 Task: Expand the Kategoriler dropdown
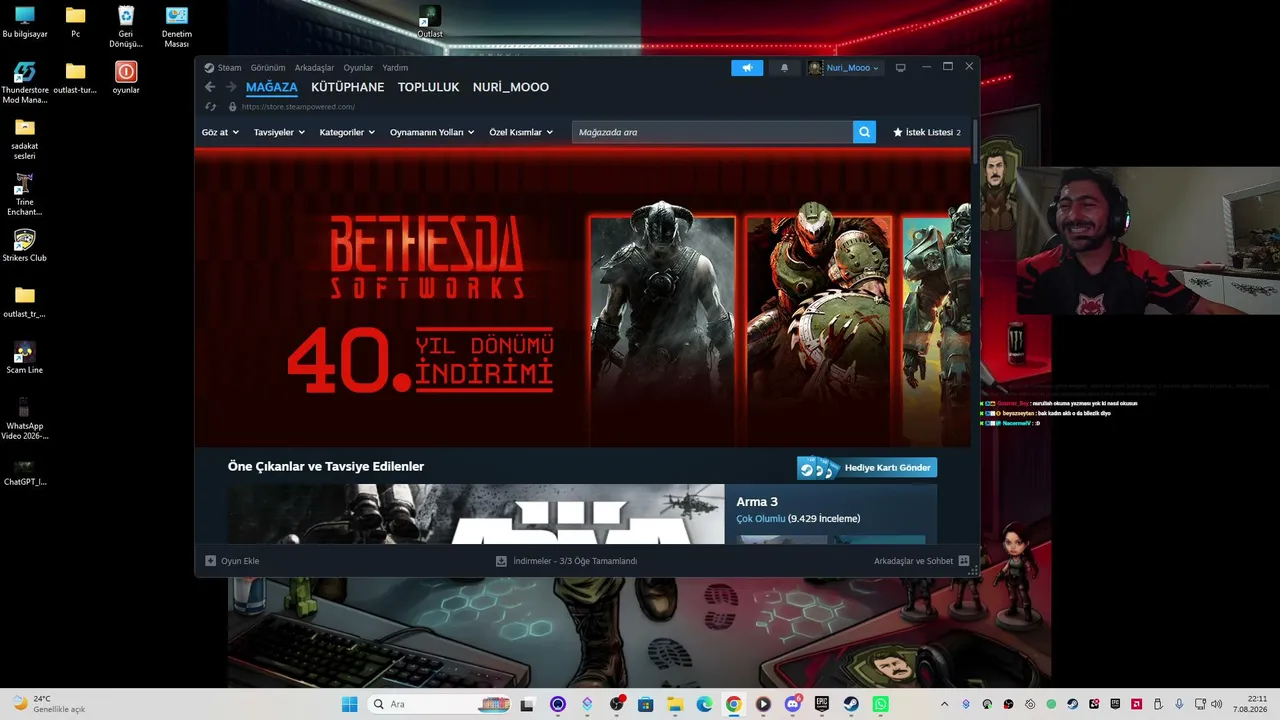point(347,132)
